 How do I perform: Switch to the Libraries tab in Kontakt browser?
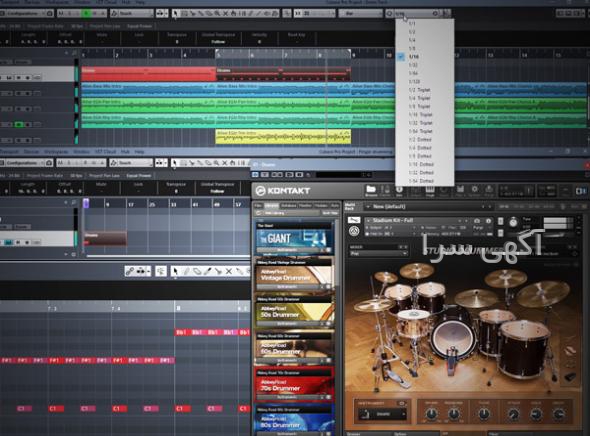click(271, 205)
